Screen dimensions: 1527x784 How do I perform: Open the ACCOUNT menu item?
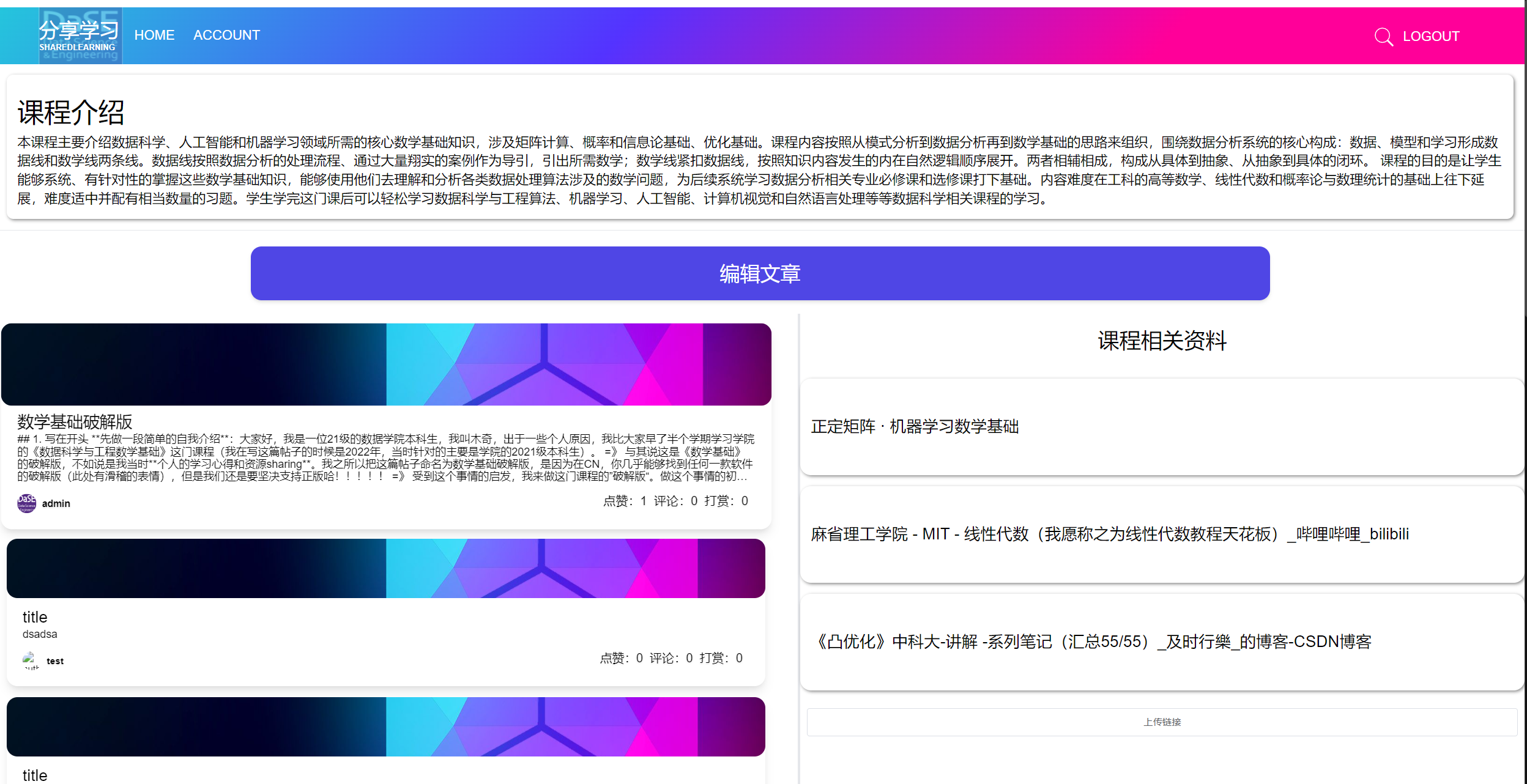tap(226, 35)
